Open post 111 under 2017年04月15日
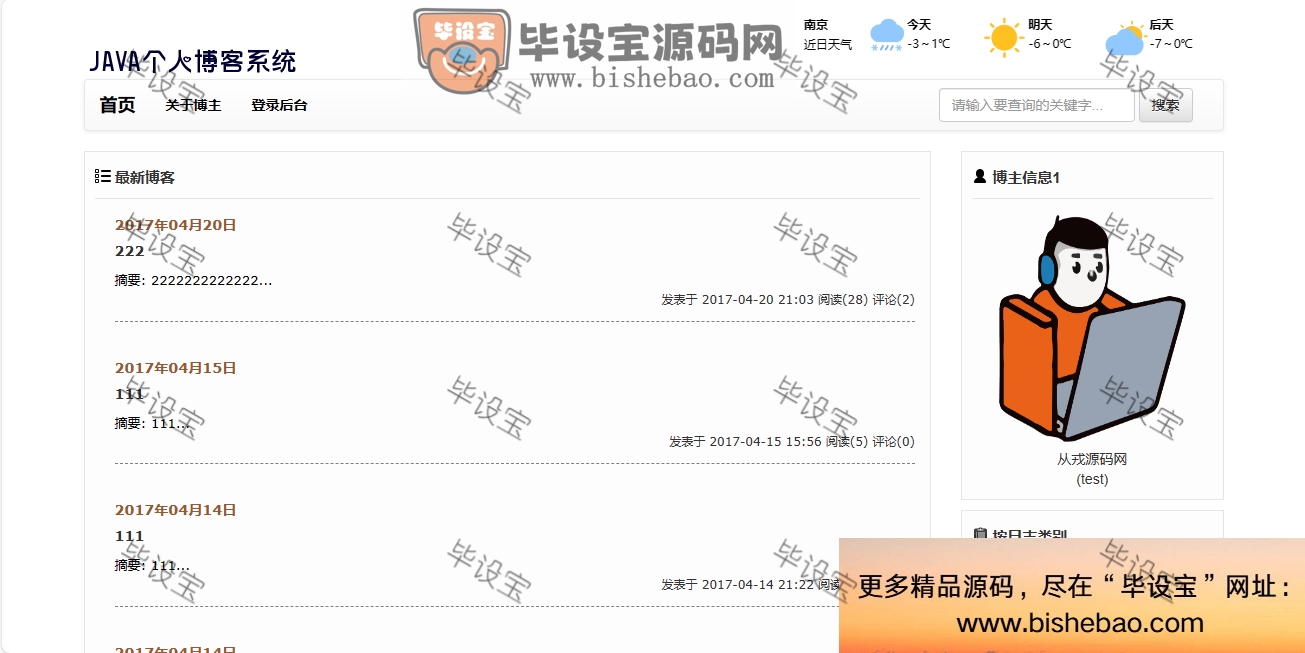Viewport: 1305px width, 653px height. point(130,394)
